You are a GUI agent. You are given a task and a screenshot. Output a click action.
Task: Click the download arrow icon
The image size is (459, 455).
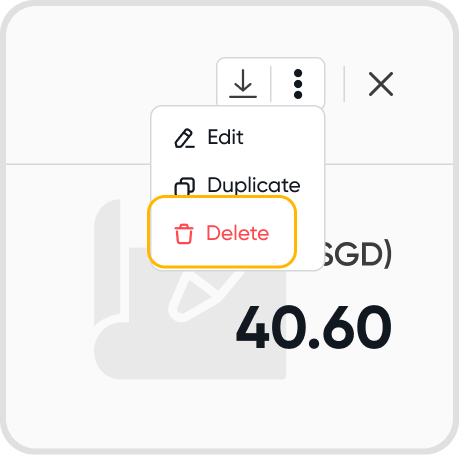[243, 83]
